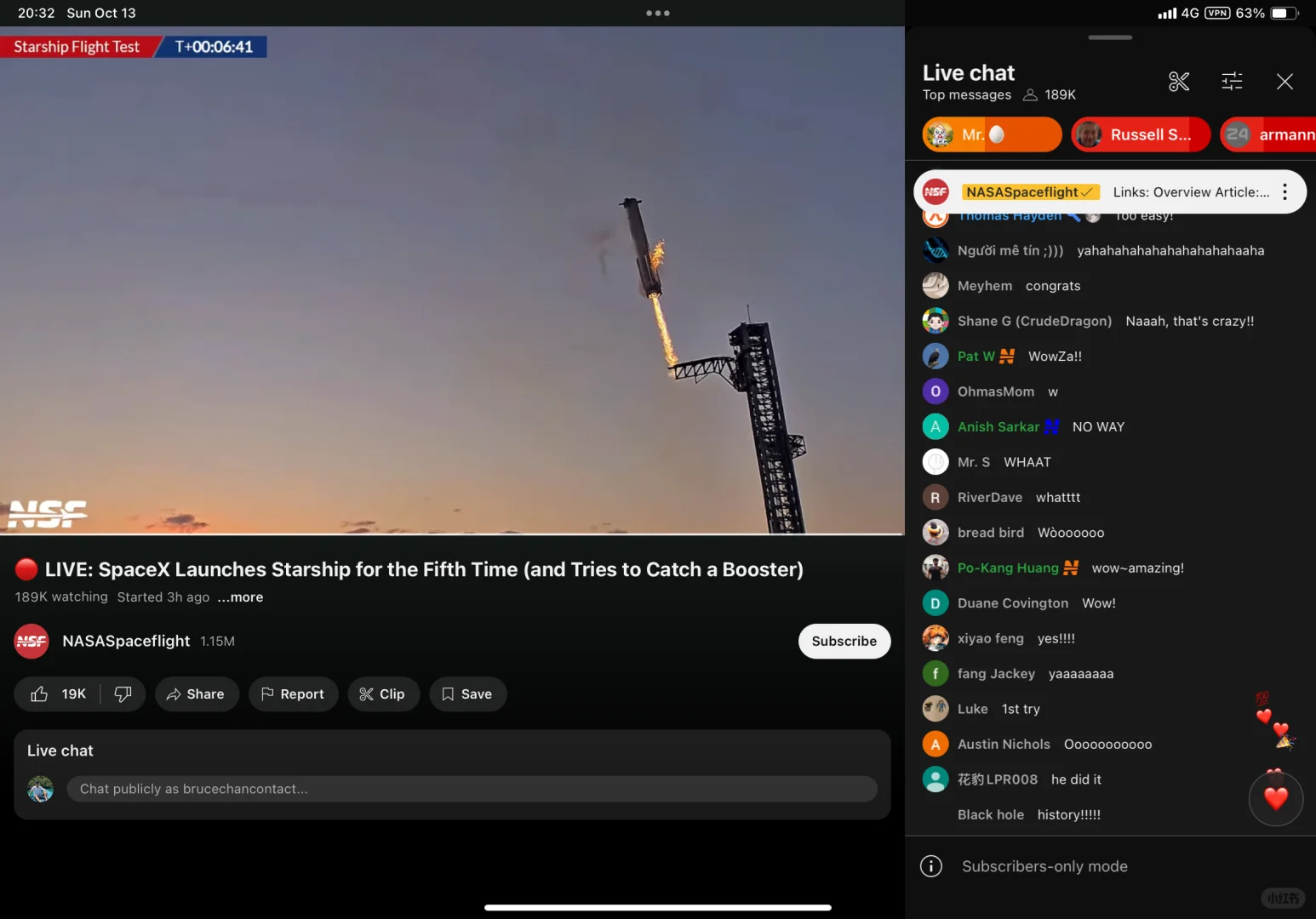The width and height of the screenshot is (1316, 919).
Task: Tap the Live chat section heading below video
Action: tap(60, 751)
